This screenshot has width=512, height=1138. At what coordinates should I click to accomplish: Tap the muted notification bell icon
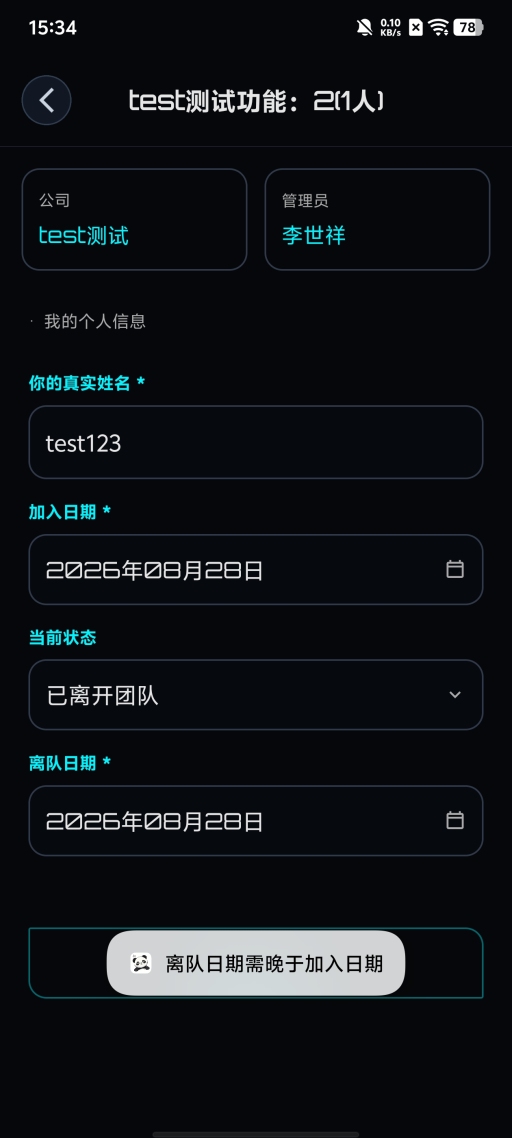pos(365,28)
